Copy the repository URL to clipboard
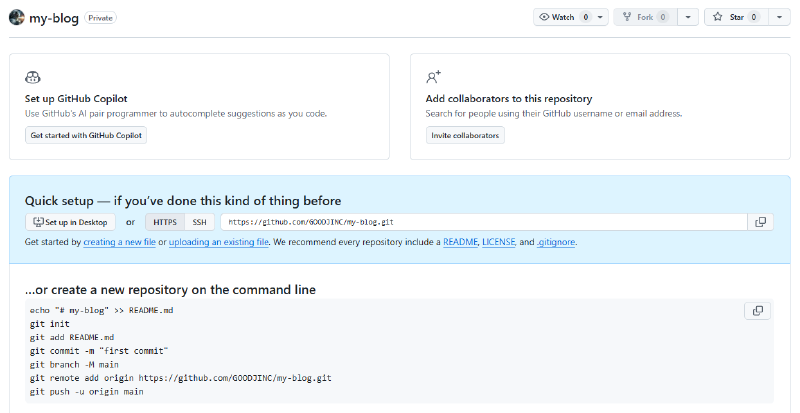The height and width of the screenshot is (413, 800). tap(760, 222)
